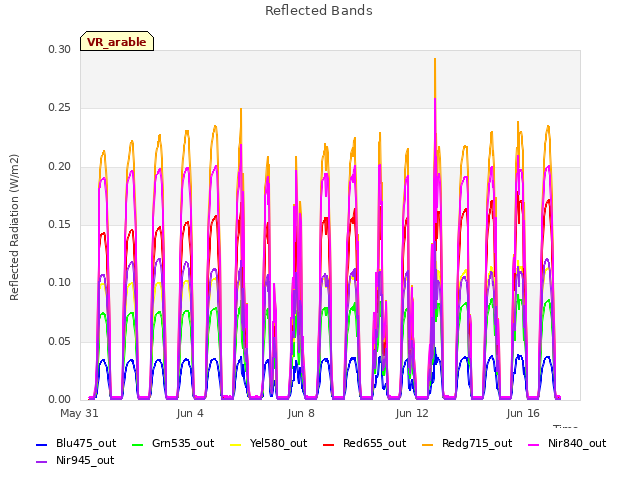Toggle the Grn535_out legend entry
640x480 pixels.
[173, 444]
